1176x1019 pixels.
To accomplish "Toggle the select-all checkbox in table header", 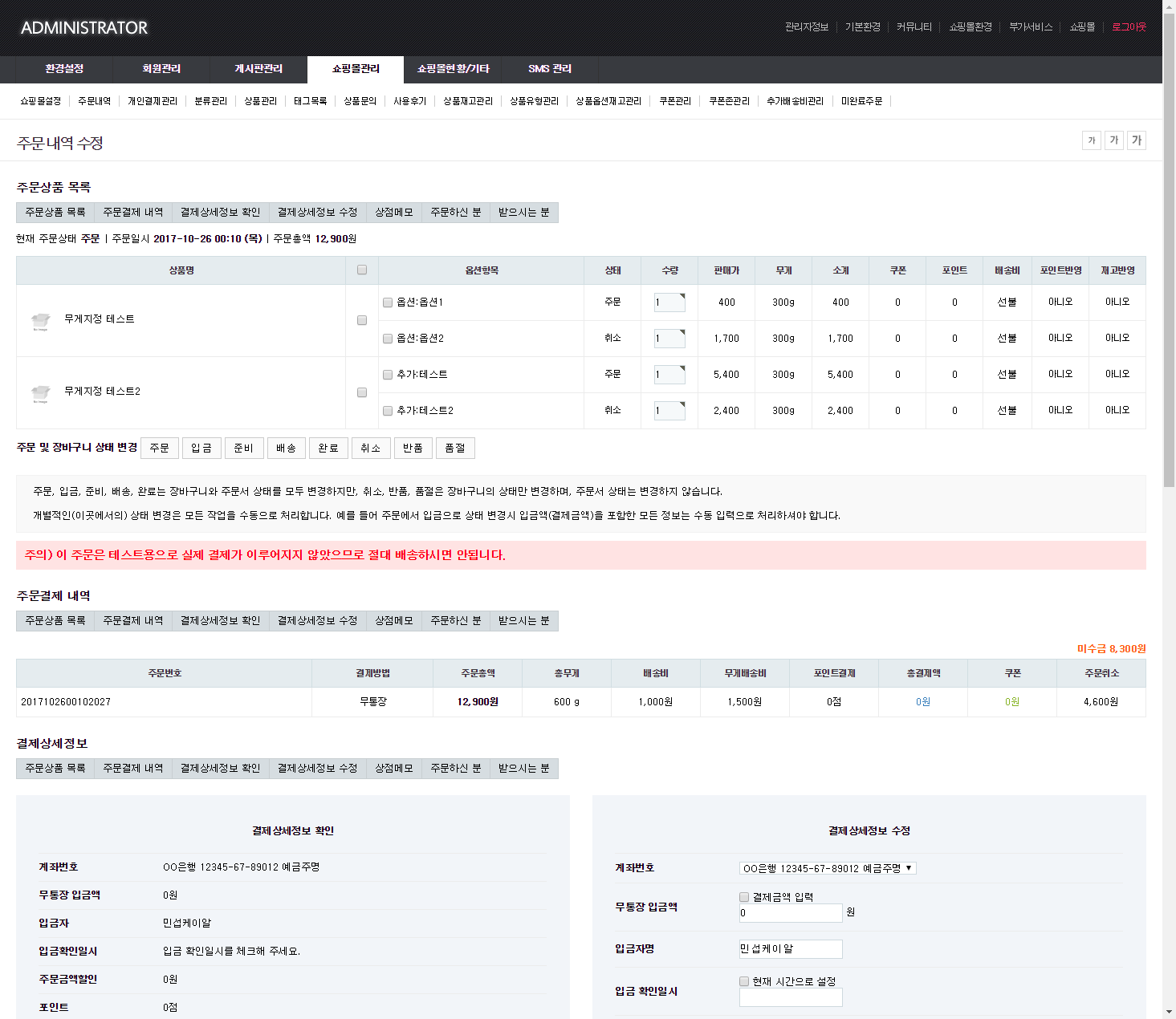I will [x=362, y=270].
